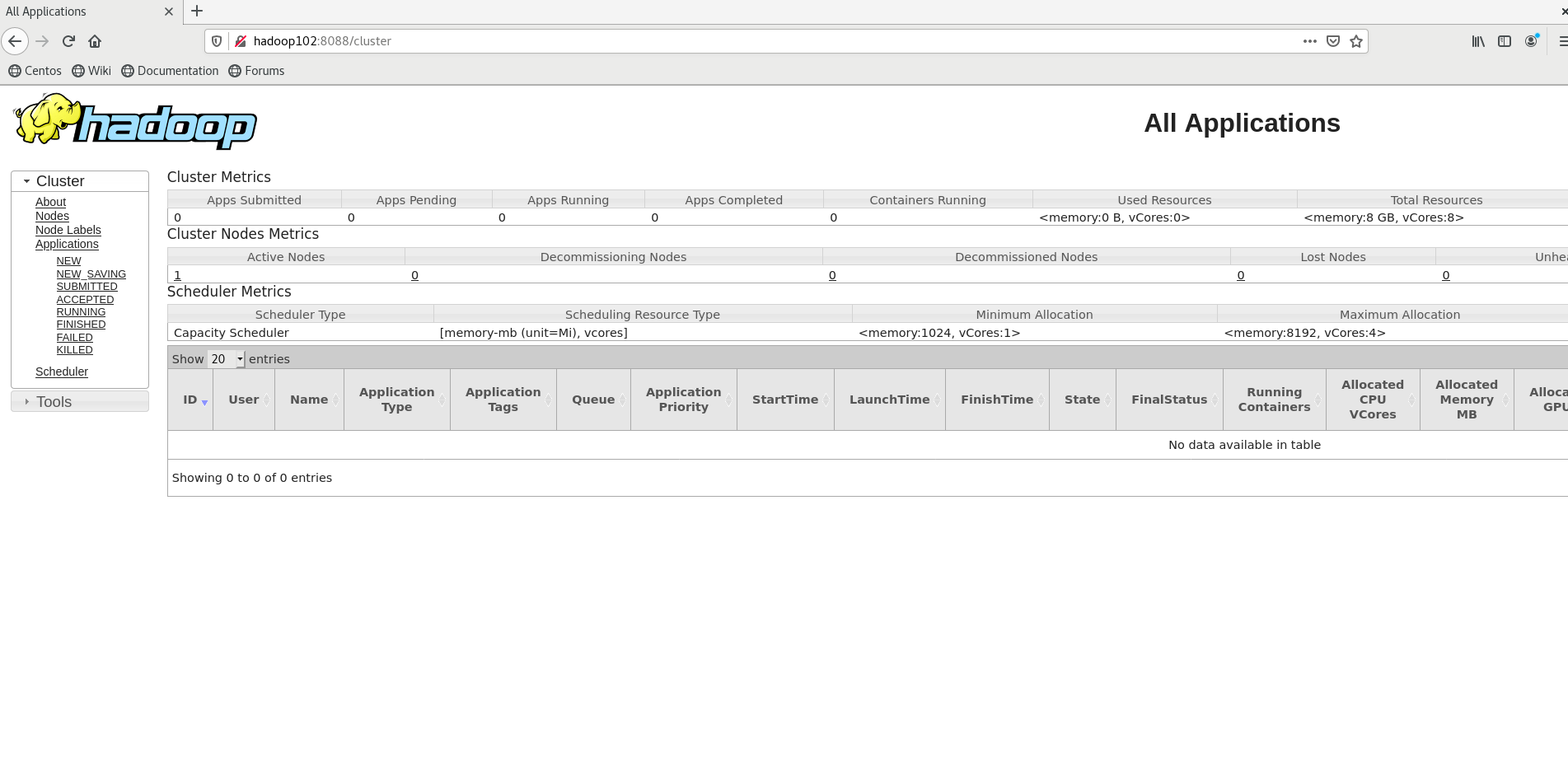
Task: Expand the Tools sidebar section
Action: (x=80, y=402)
